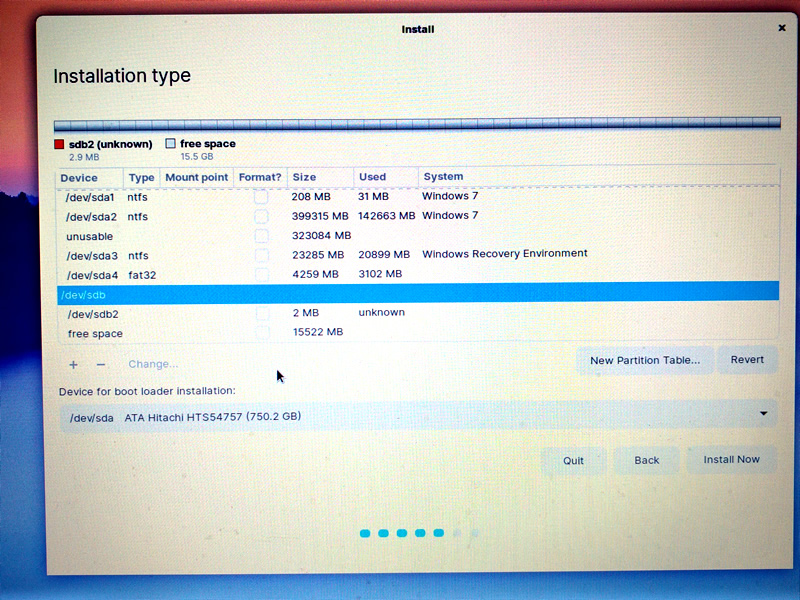Sort by Size column header
This screenshot has height=600, width=800.
pyautogui.click(x=304, y=177)
